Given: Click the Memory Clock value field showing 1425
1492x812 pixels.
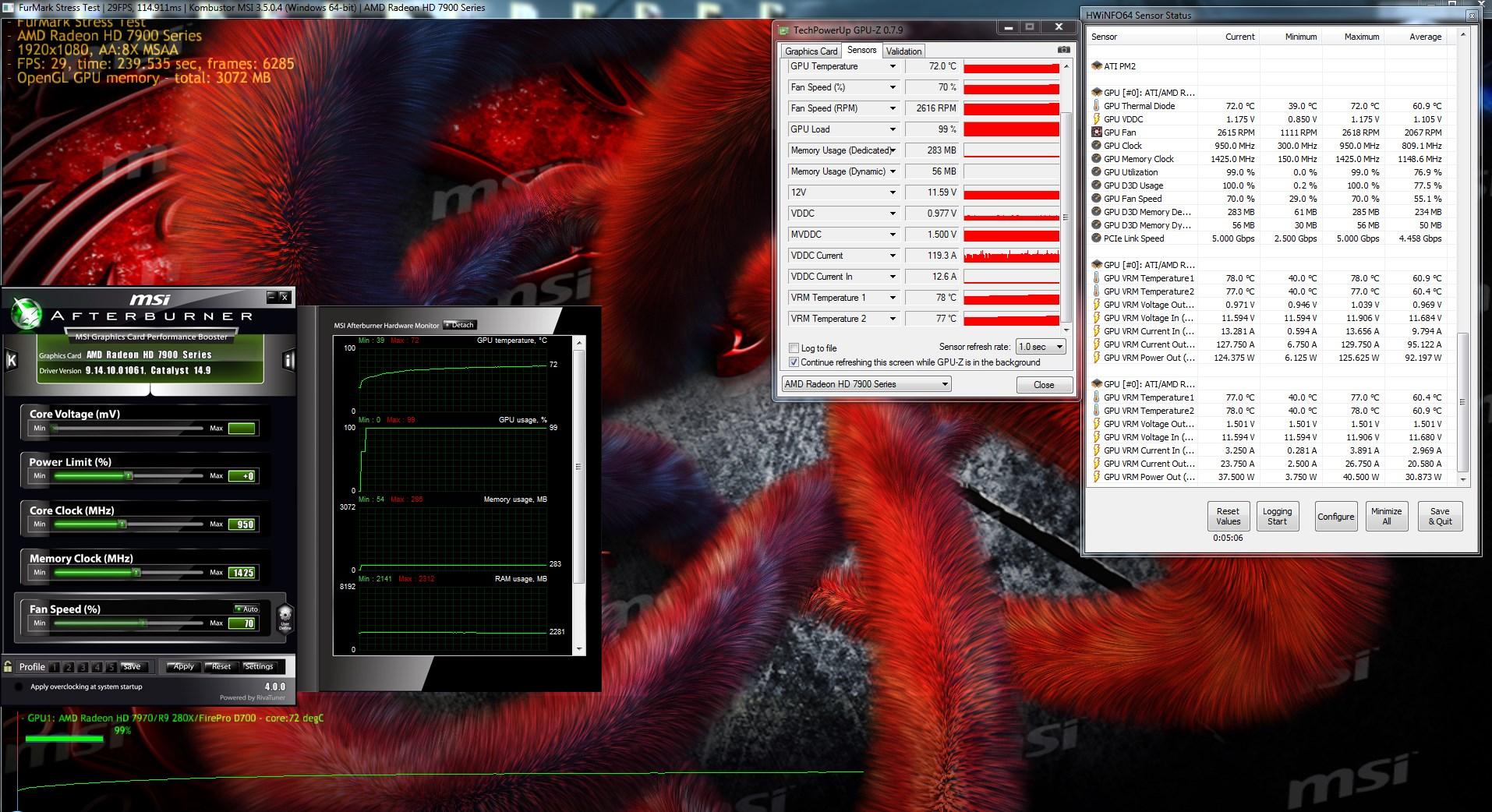Looking at the screenshot, I should click(x=242, y=573).
